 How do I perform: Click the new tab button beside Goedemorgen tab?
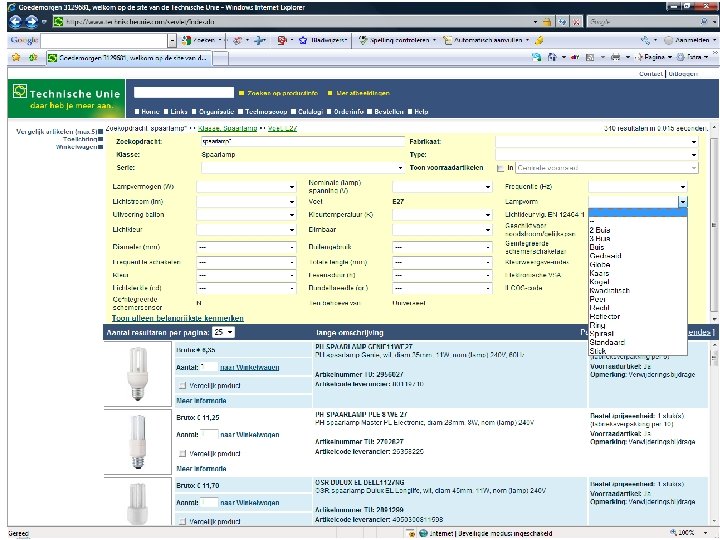[220, 58]
